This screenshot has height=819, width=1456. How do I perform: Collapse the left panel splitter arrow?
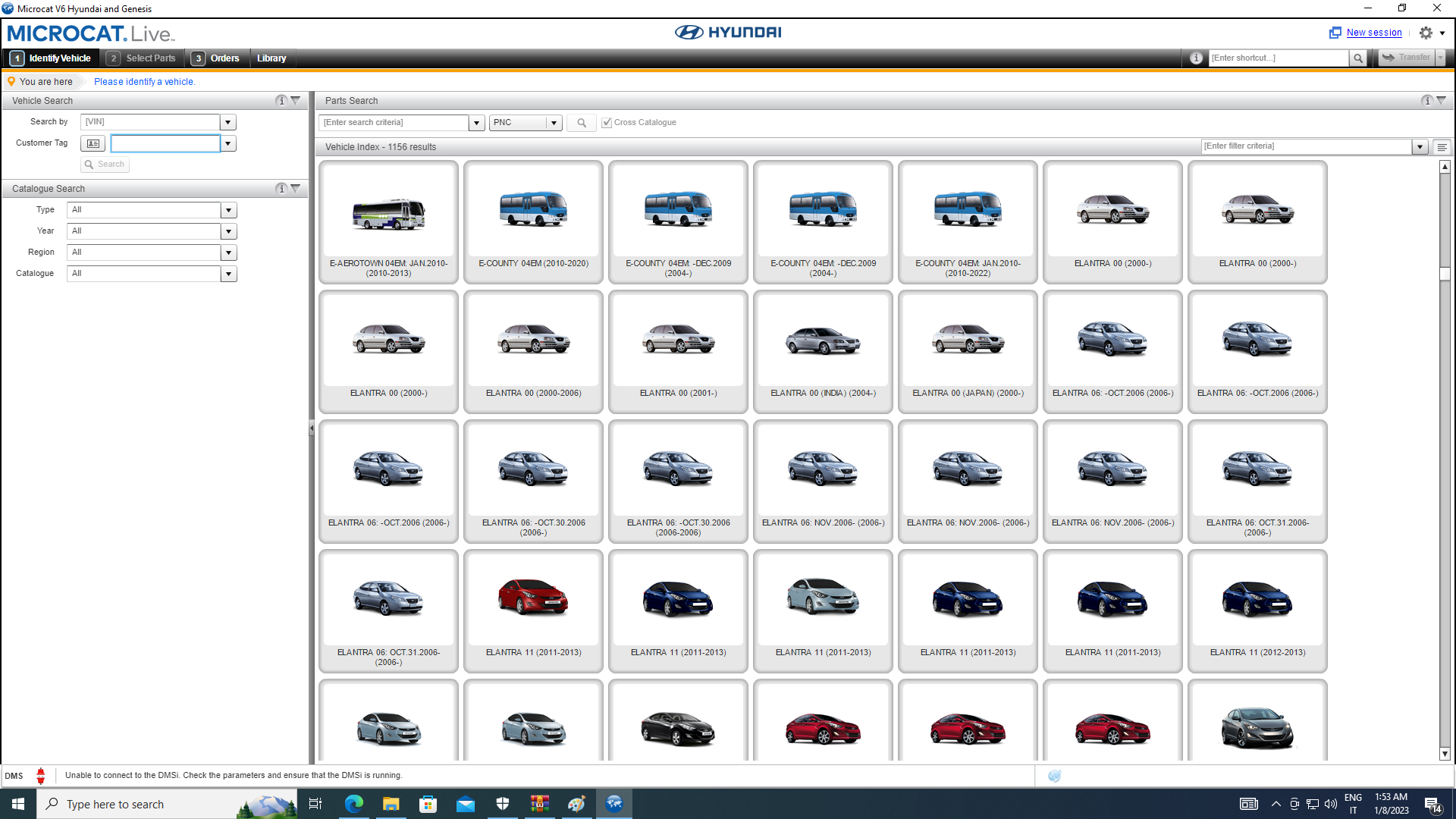point(311,429)
